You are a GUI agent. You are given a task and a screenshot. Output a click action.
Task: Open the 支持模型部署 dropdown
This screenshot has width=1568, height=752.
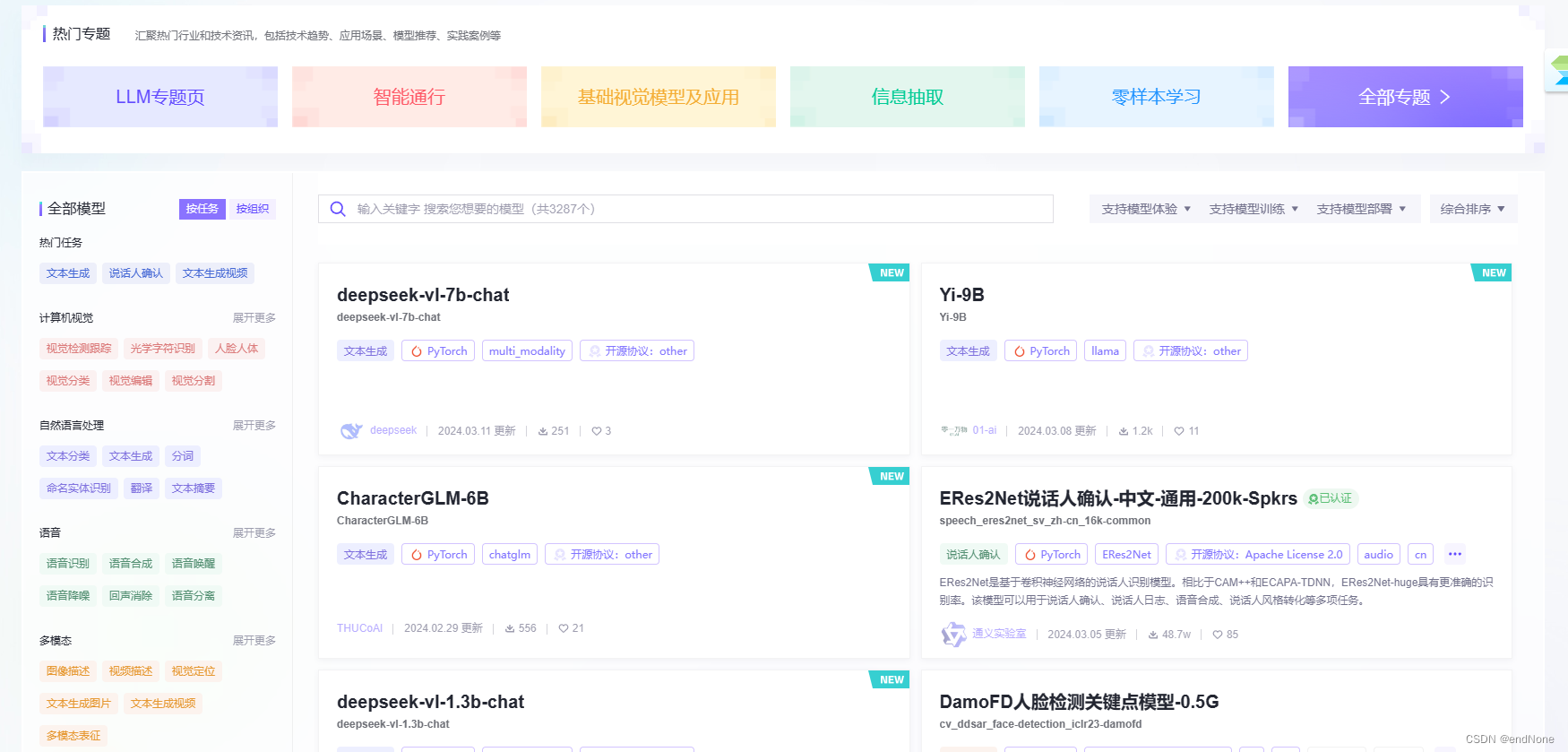1362,209
